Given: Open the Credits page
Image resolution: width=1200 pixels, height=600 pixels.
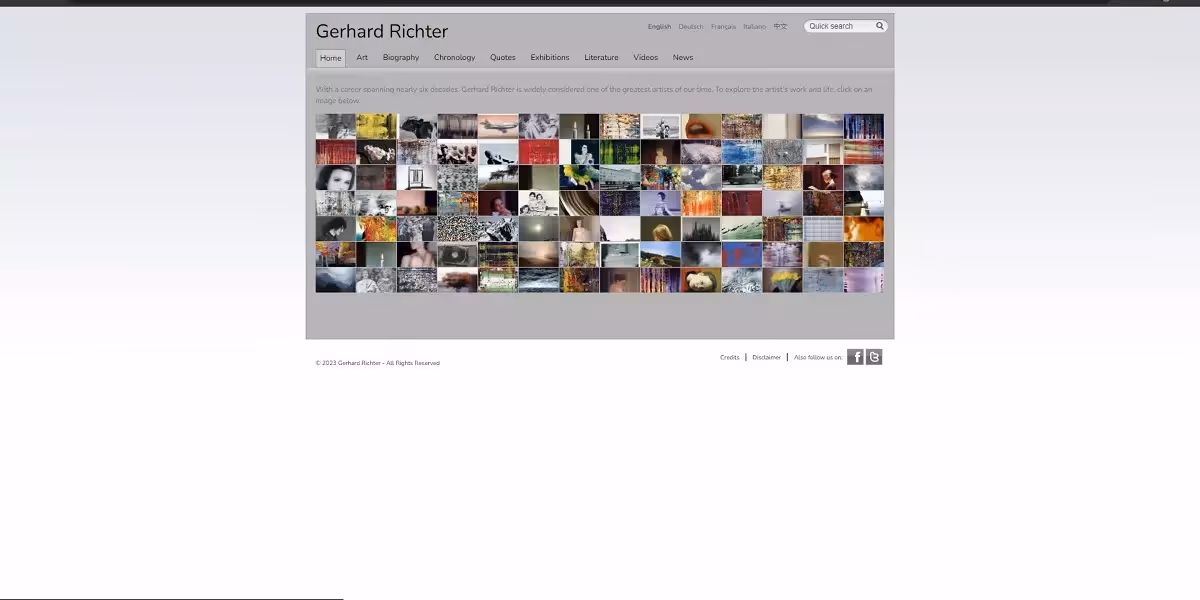Looking at the screenshot, I should 729,356.
